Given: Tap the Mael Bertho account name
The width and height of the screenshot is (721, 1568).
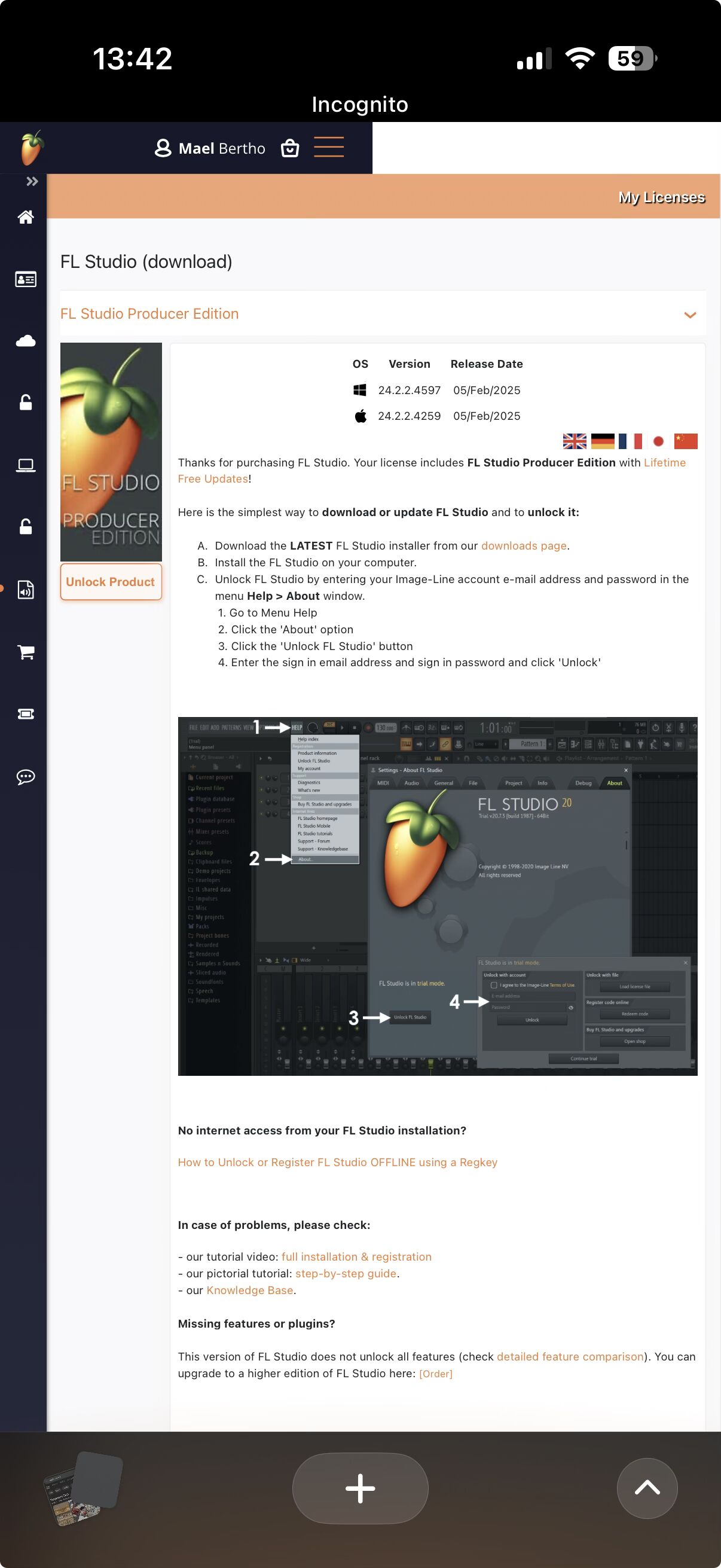Looking at the screenshot, I should [x=222, y=148].
